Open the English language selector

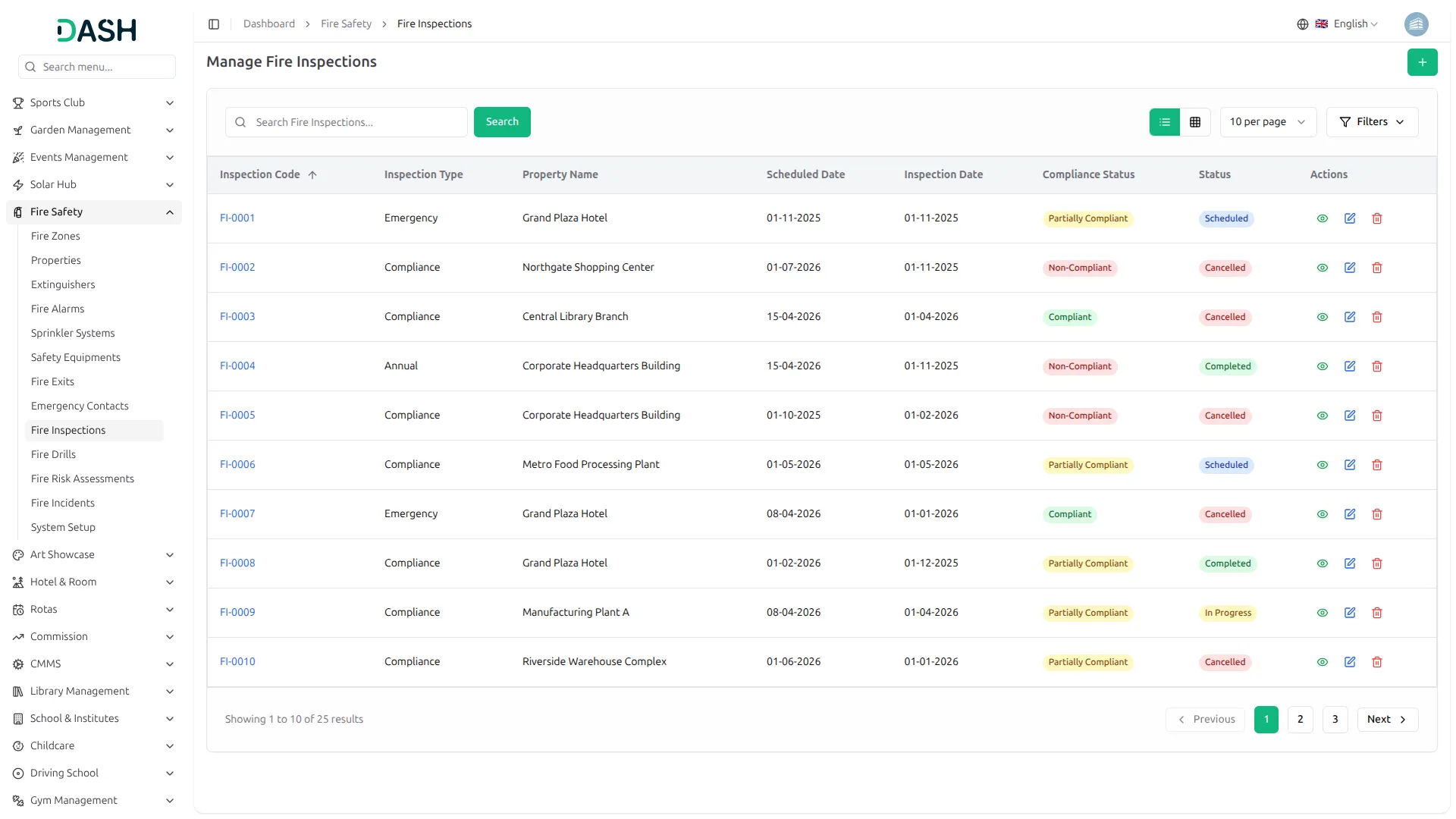(x=1346, y=24)
